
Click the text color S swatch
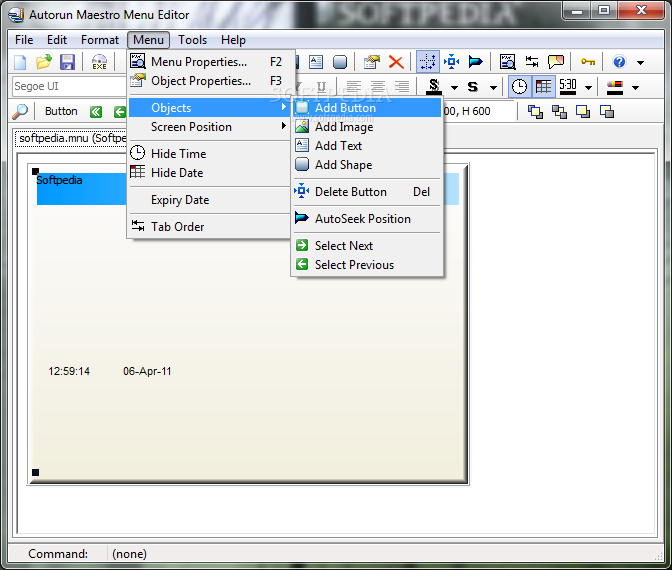point(434,87)
